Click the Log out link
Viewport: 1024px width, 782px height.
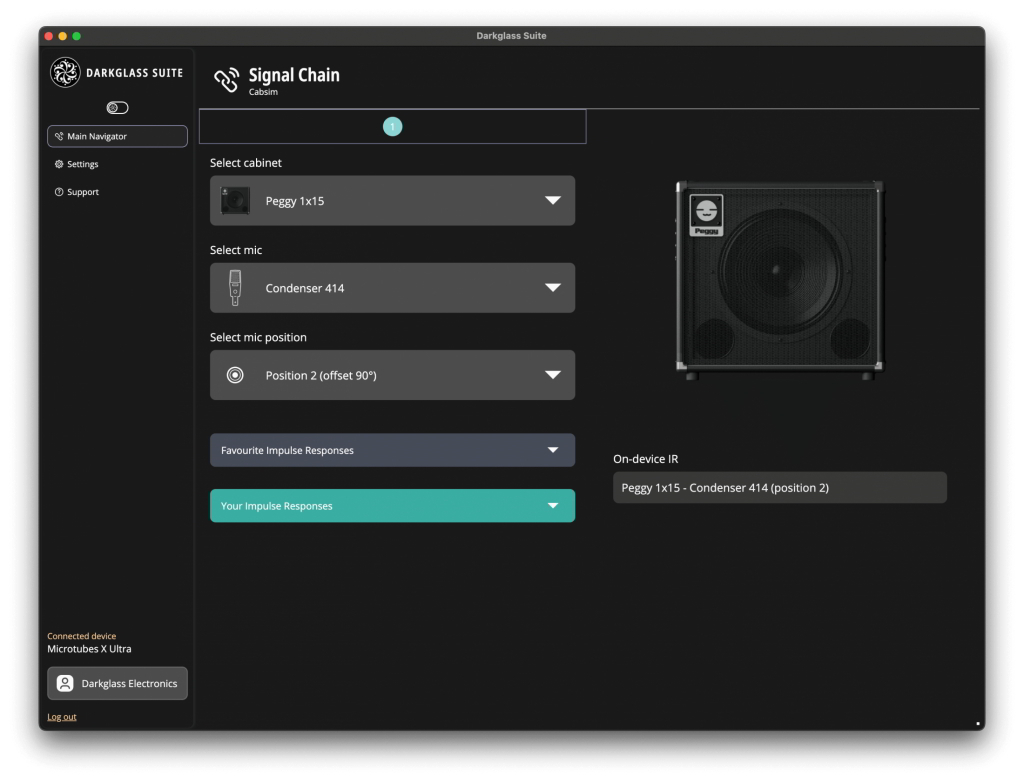[62, 717]
